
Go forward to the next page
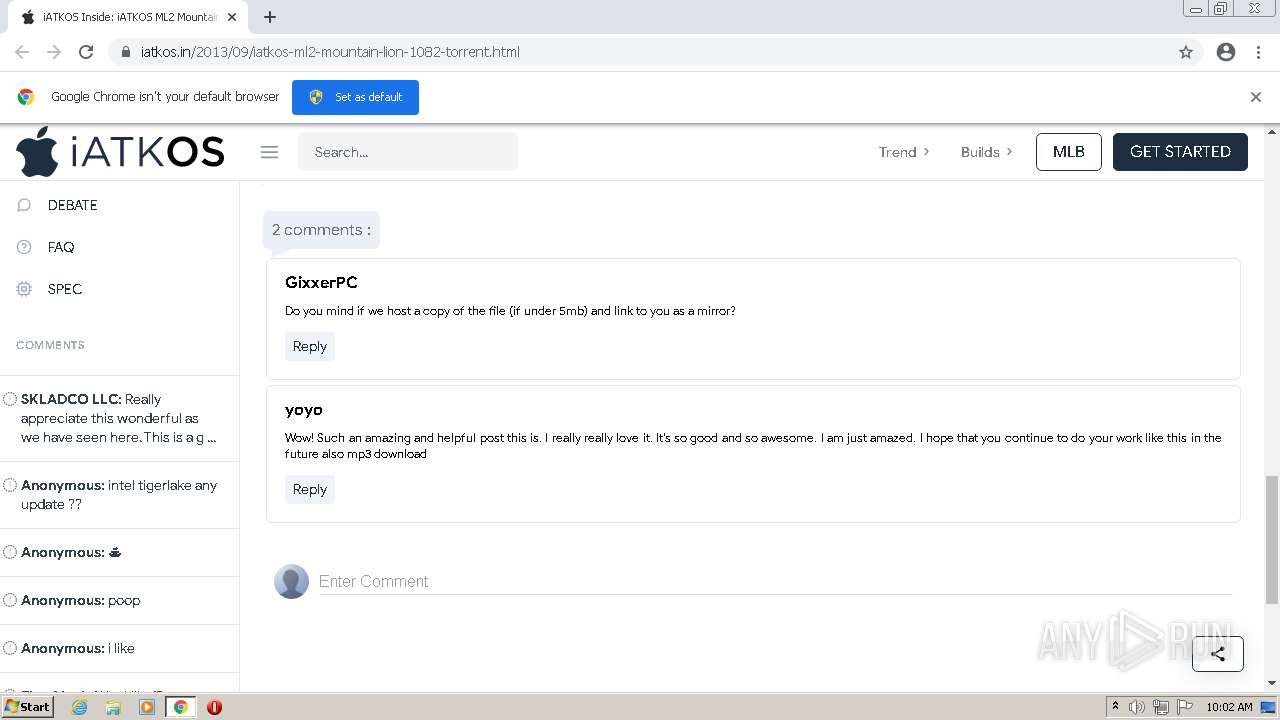point(54,52)
